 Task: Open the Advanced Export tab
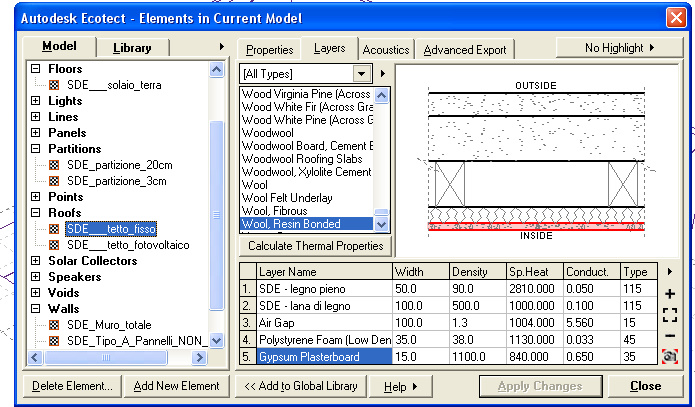pyautogui.click(x=465, y=50)
